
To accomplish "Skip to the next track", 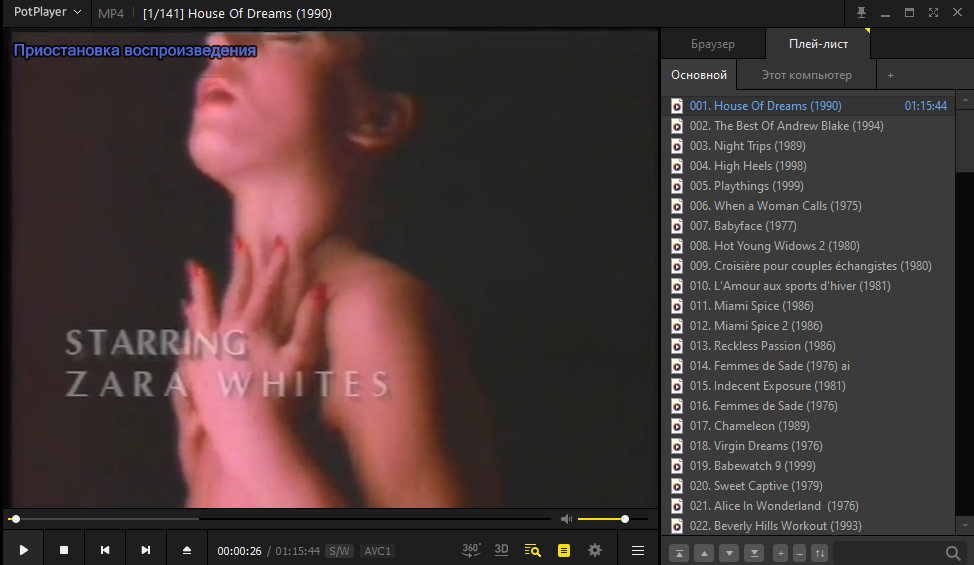I will (145, 550).
